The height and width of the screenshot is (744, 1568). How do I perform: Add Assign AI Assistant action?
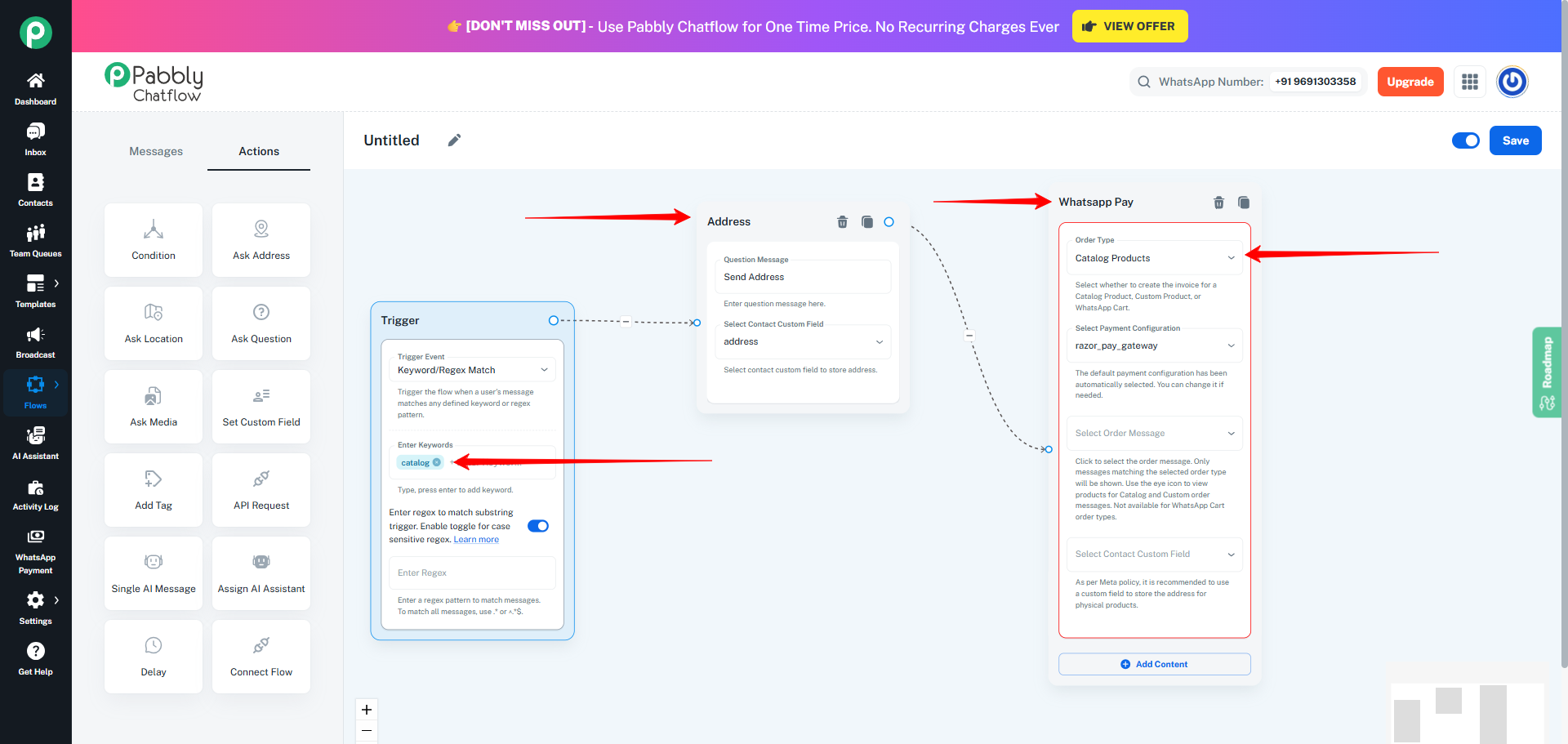261,573
